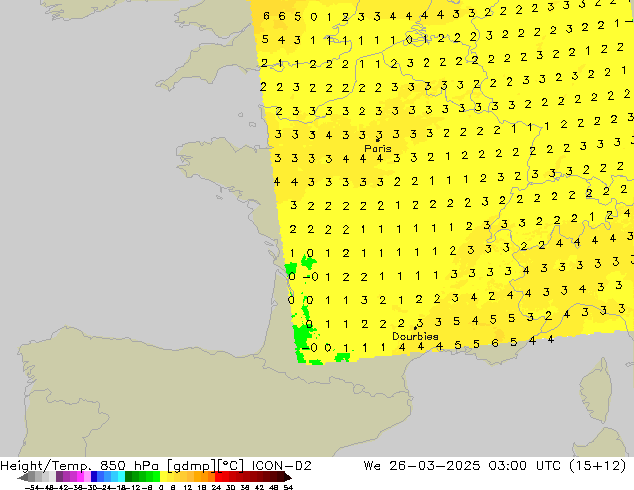The width and height of the screenshot is (634, 490).
Task: Click the 54 label on the legend scale
Action: point(288,487)
